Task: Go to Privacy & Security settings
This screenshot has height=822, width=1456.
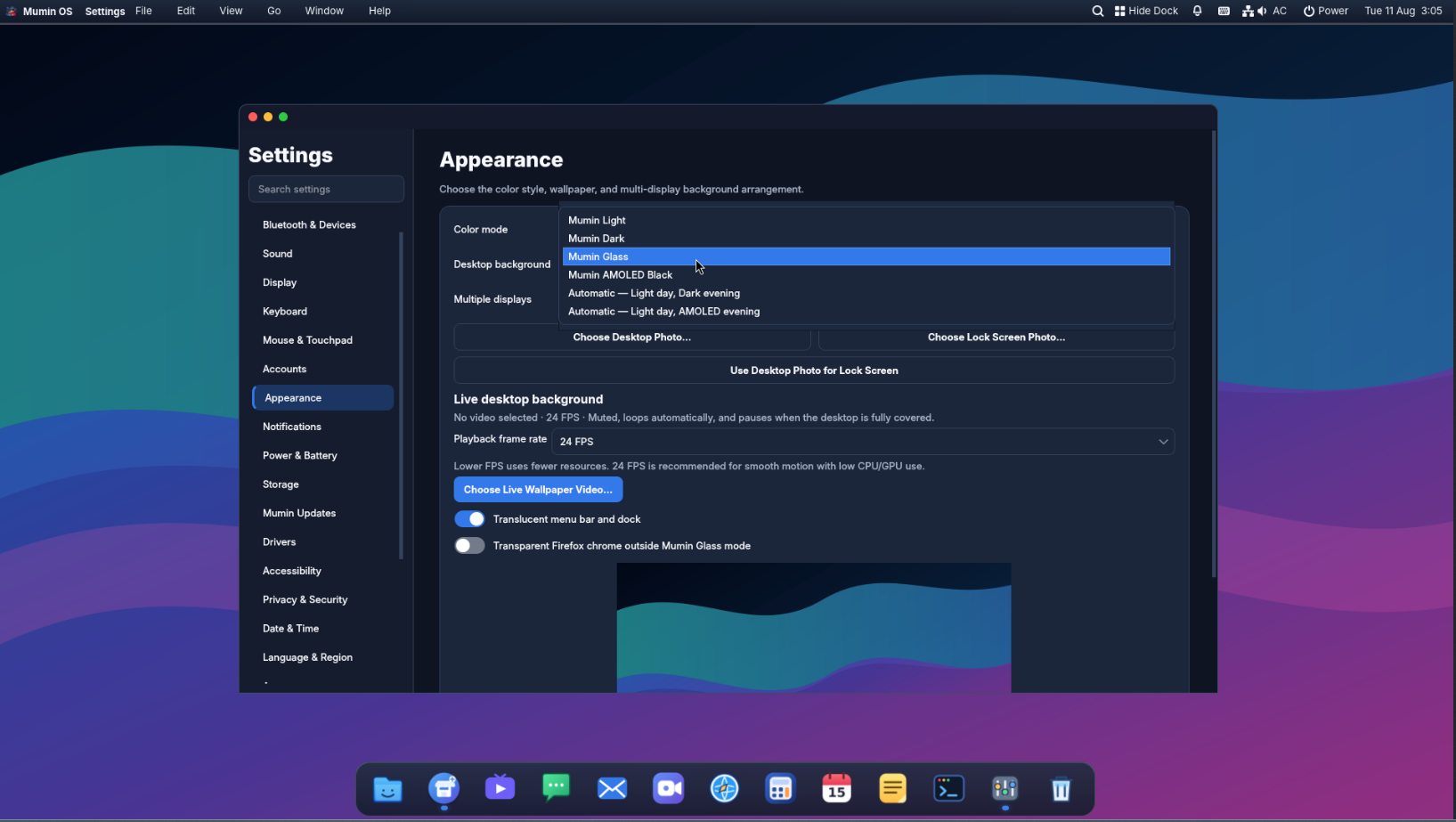Action: click(323, 599)
